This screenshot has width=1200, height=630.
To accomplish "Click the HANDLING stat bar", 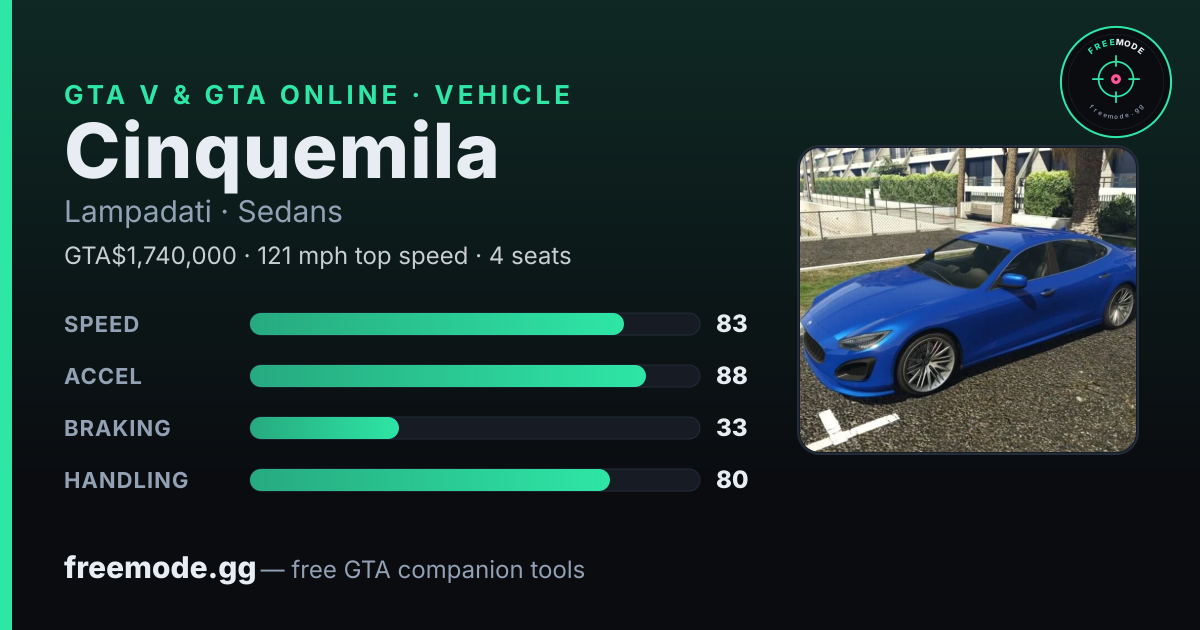I will [x=474, y=480].
